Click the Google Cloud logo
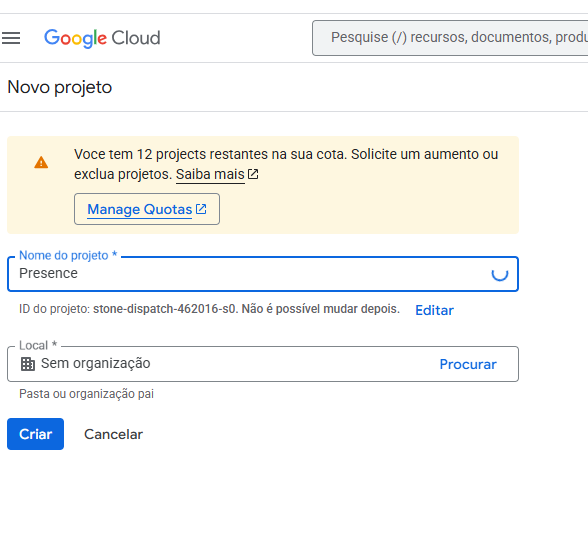 pos(102,38)
